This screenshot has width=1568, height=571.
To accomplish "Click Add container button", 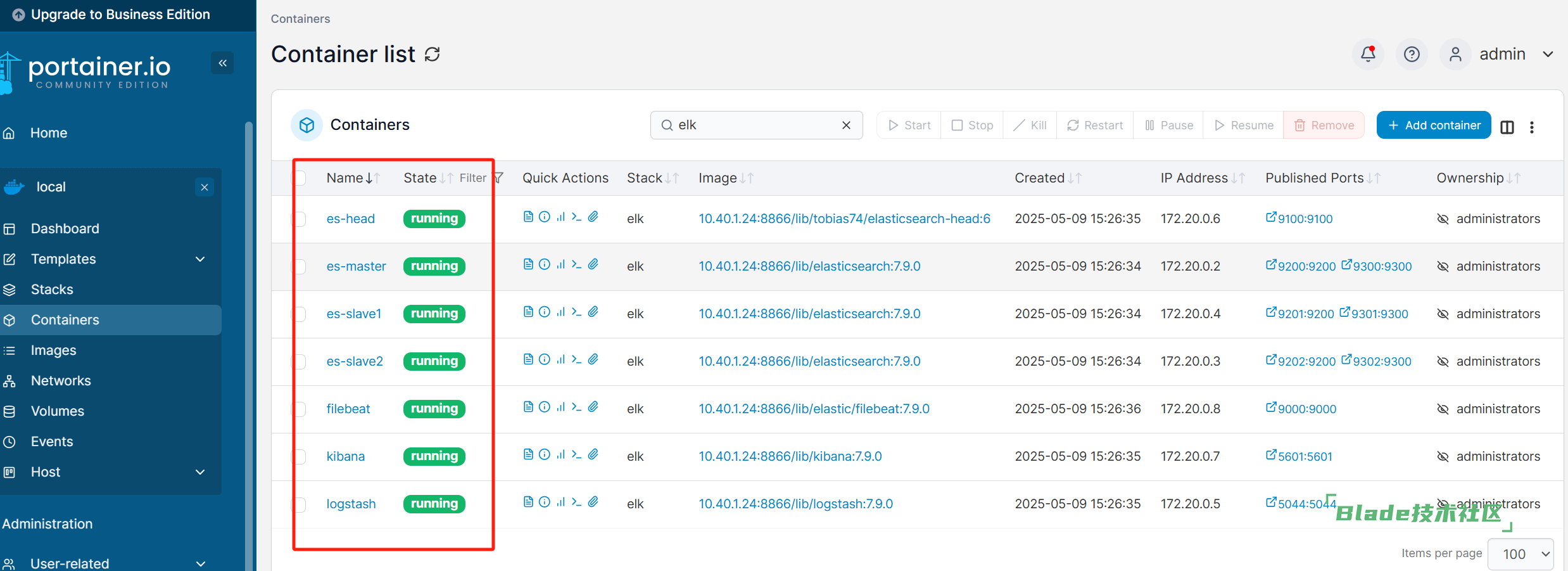I will pos(1434,125).
